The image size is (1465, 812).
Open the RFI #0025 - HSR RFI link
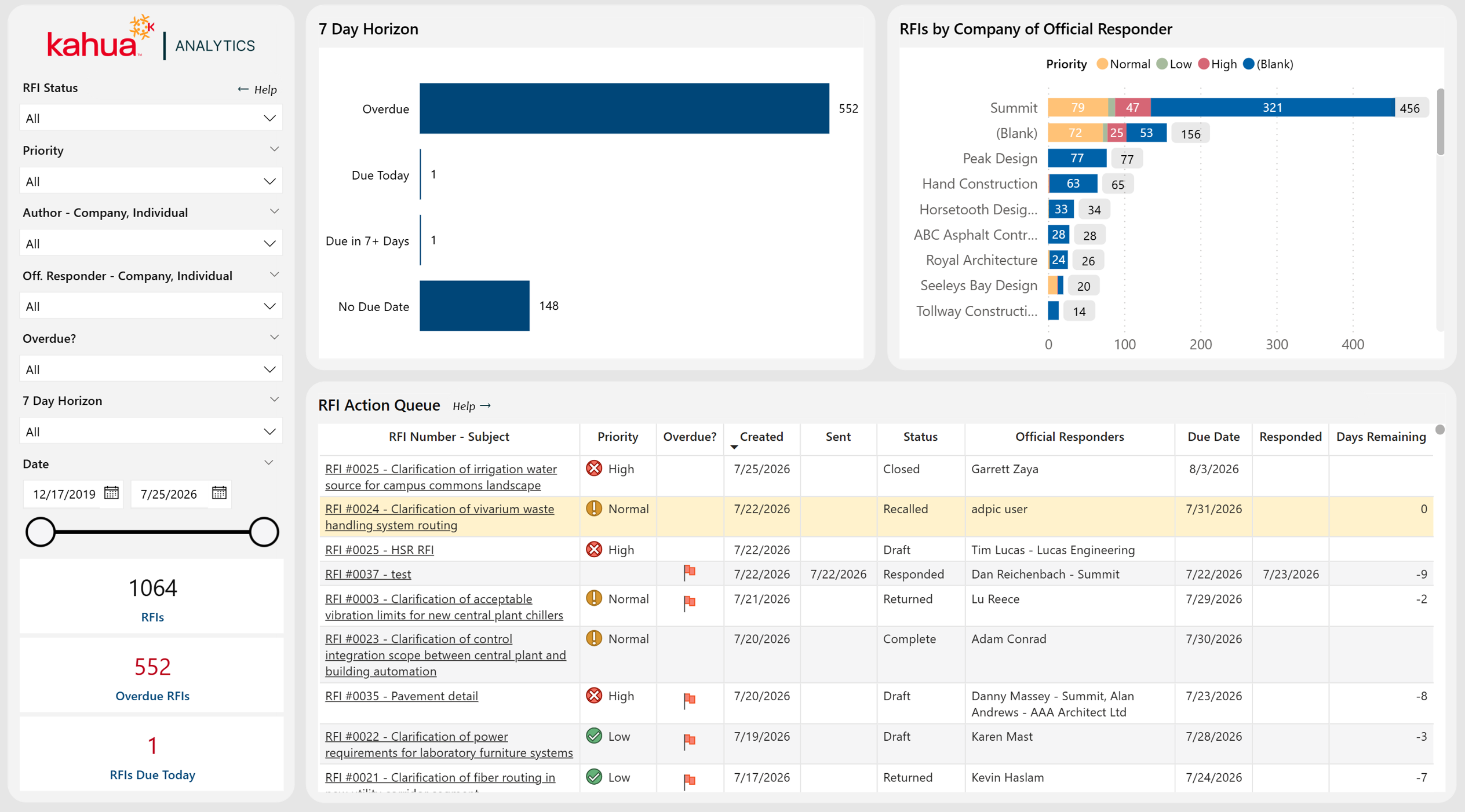click(379, 549)
